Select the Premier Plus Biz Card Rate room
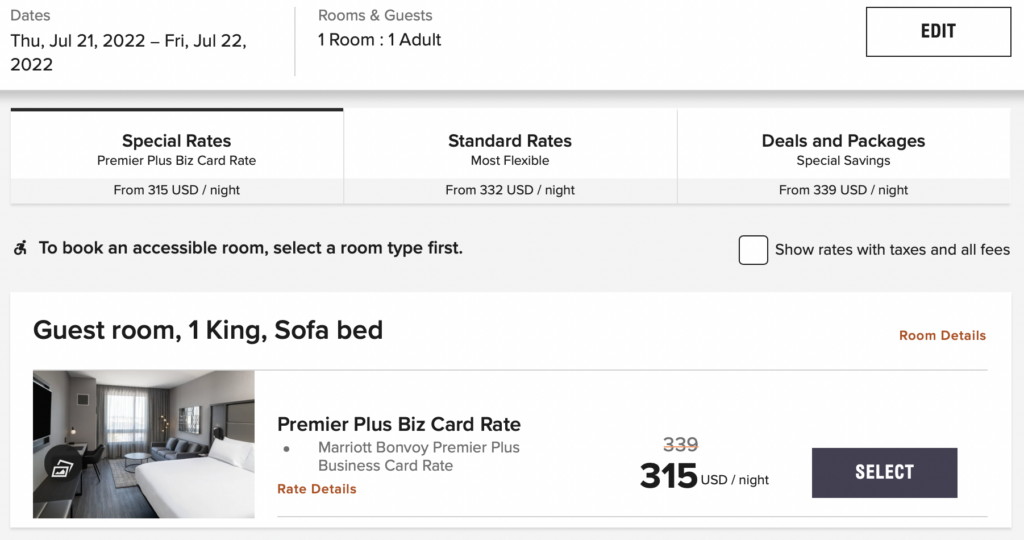Viewport: 1024px width, 540px height. pos(884,473)
